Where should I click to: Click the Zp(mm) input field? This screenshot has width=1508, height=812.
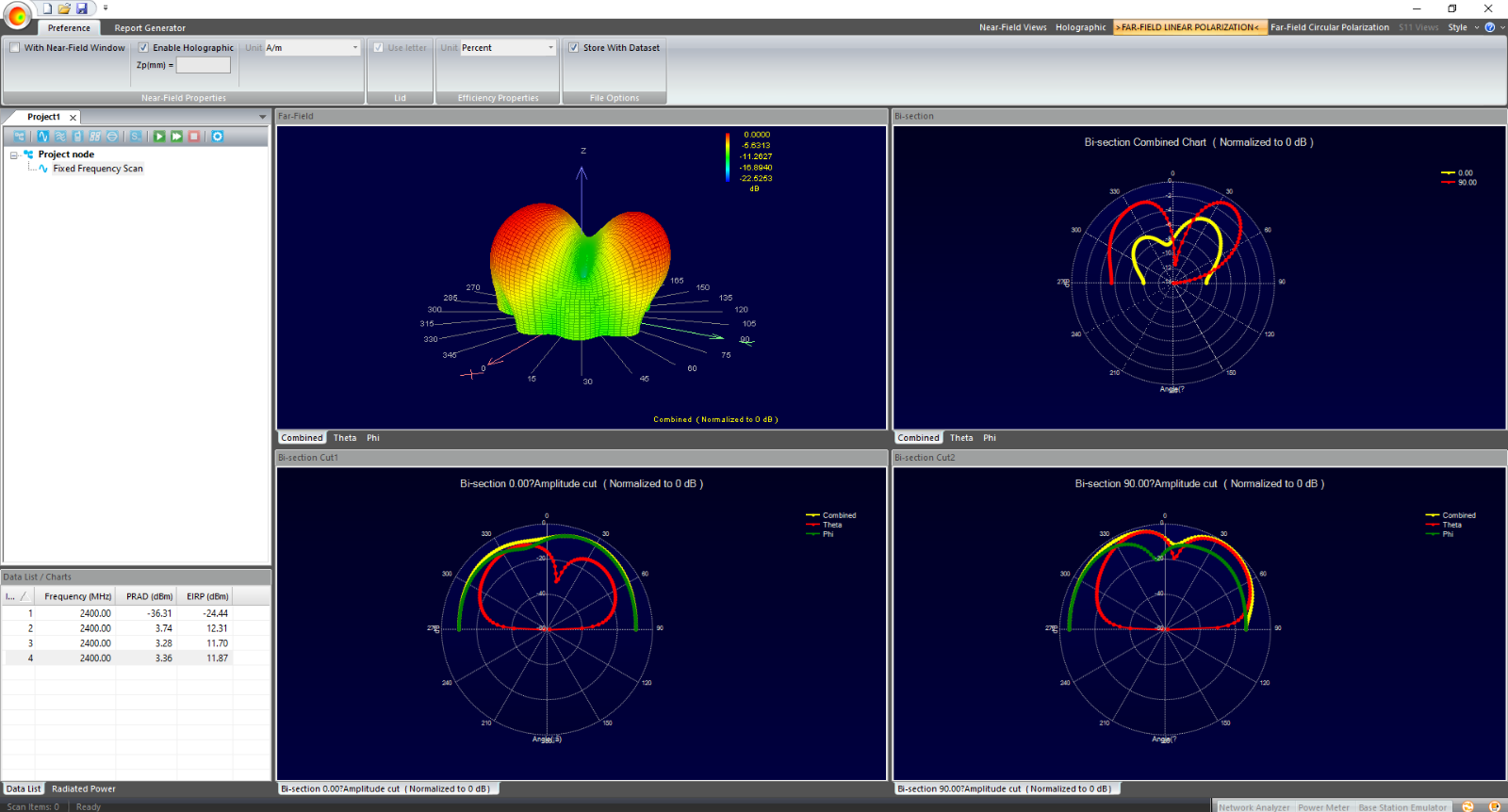tap(204, 65)
